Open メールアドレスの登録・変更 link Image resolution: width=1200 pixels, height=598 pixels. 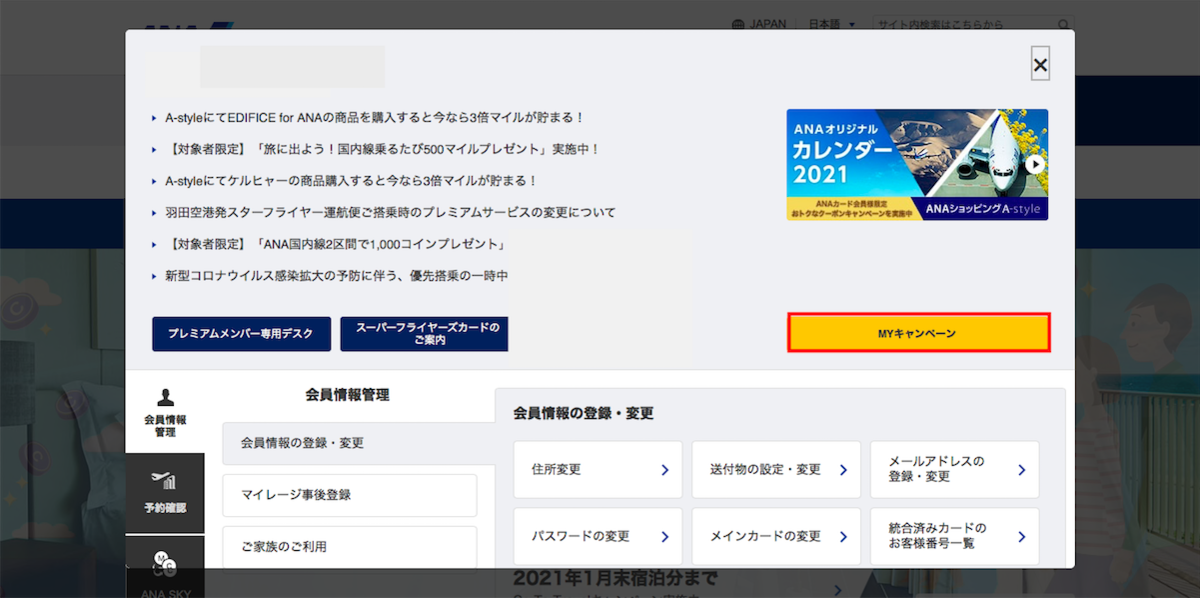point(954,469)
